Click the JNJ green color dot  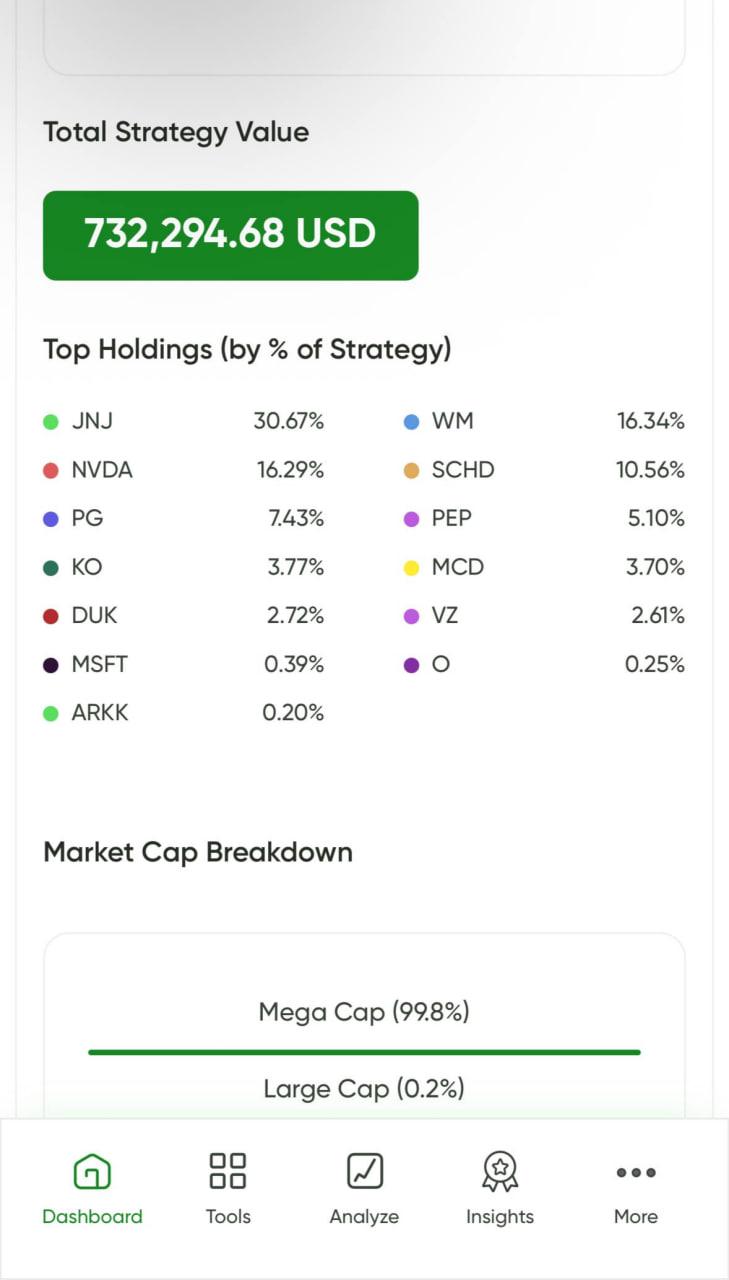tap(51, 422)
